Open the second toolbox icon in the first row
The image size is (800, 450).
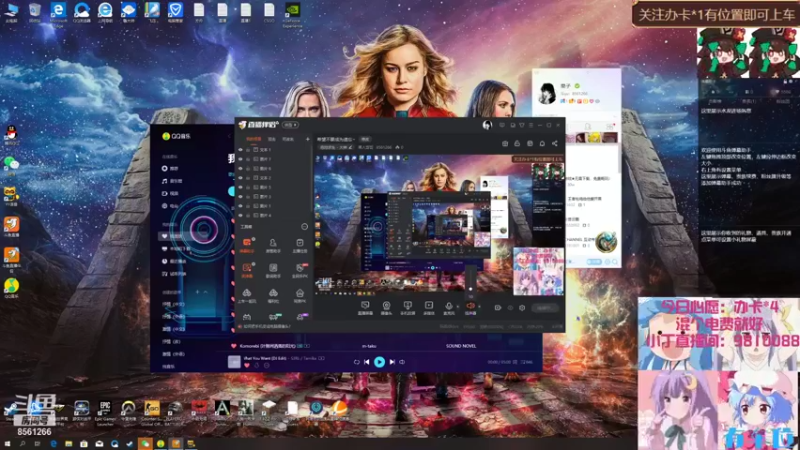tap(273, 244)
